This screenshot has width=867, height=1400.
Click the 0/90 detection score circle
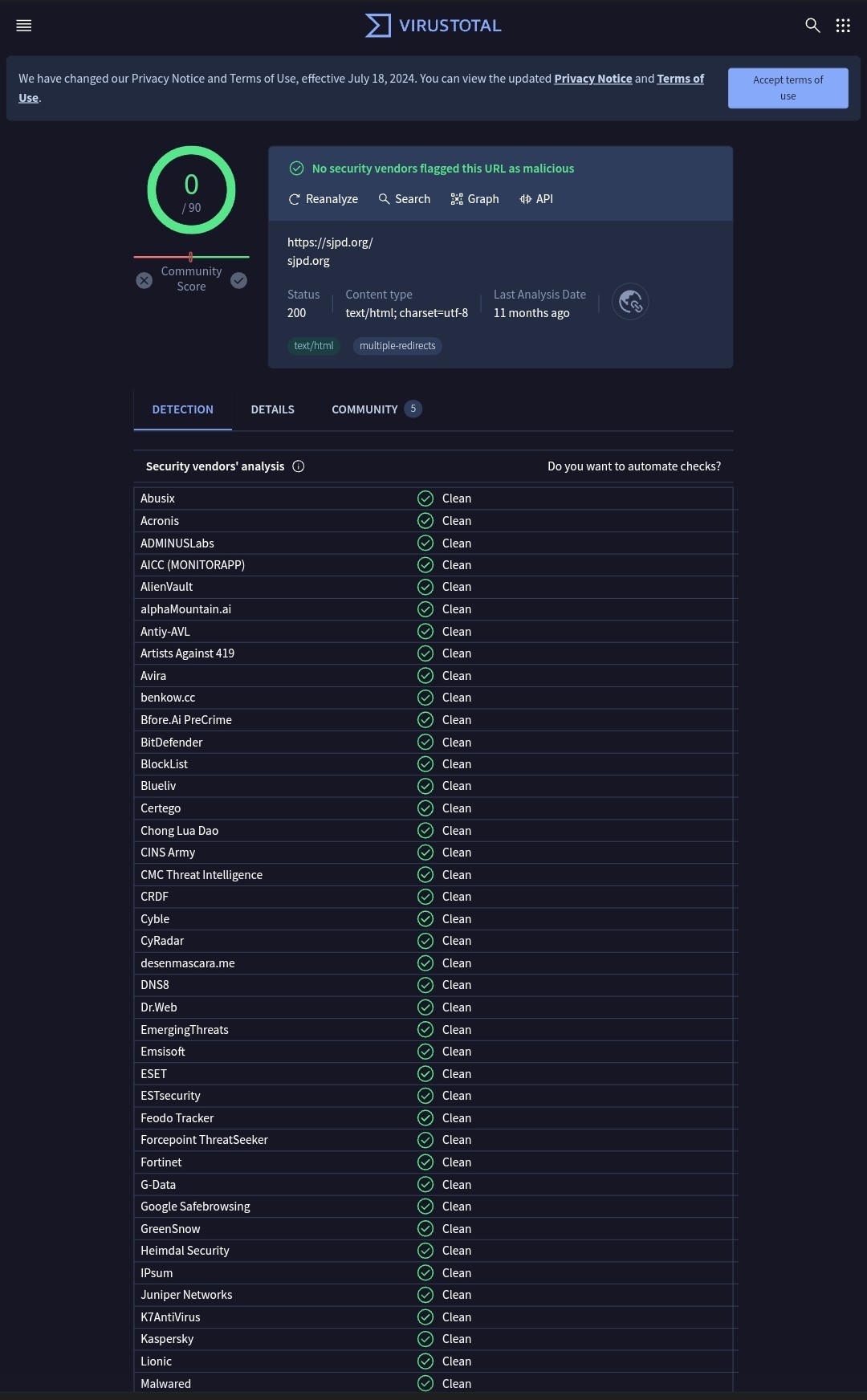(191, 190)
